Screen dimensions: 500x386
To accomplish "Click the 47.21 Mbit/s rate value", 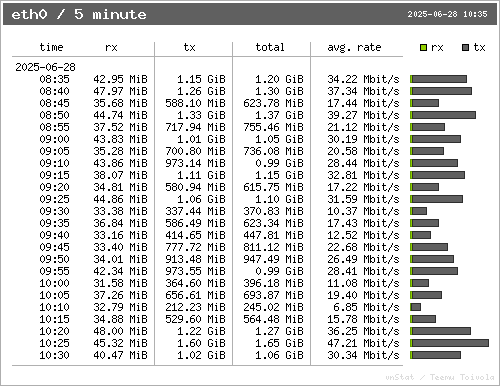I will (x=363, y=343).
